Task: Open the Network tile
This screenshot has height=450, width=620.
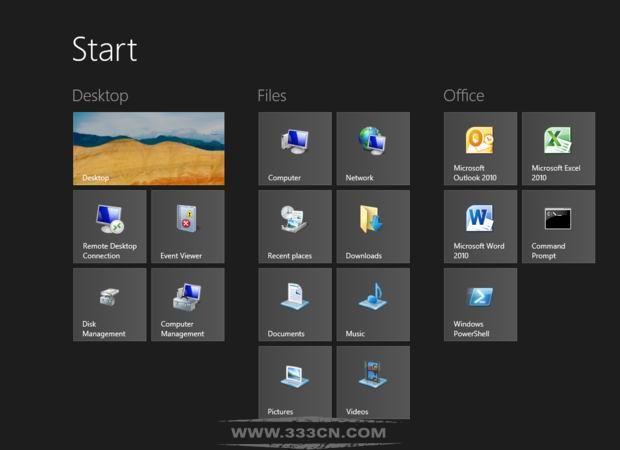Action: coord(373,149)
